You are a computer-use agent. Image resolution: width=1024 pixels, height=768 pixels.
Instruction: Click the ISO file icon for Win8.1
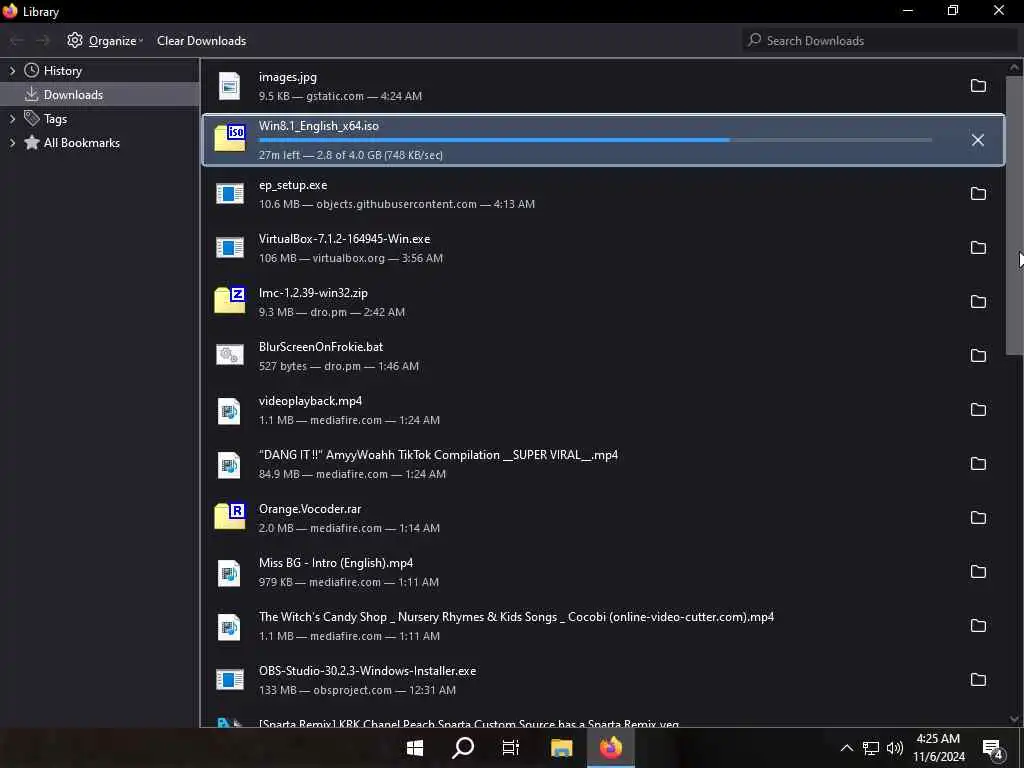tap(230, 137)
